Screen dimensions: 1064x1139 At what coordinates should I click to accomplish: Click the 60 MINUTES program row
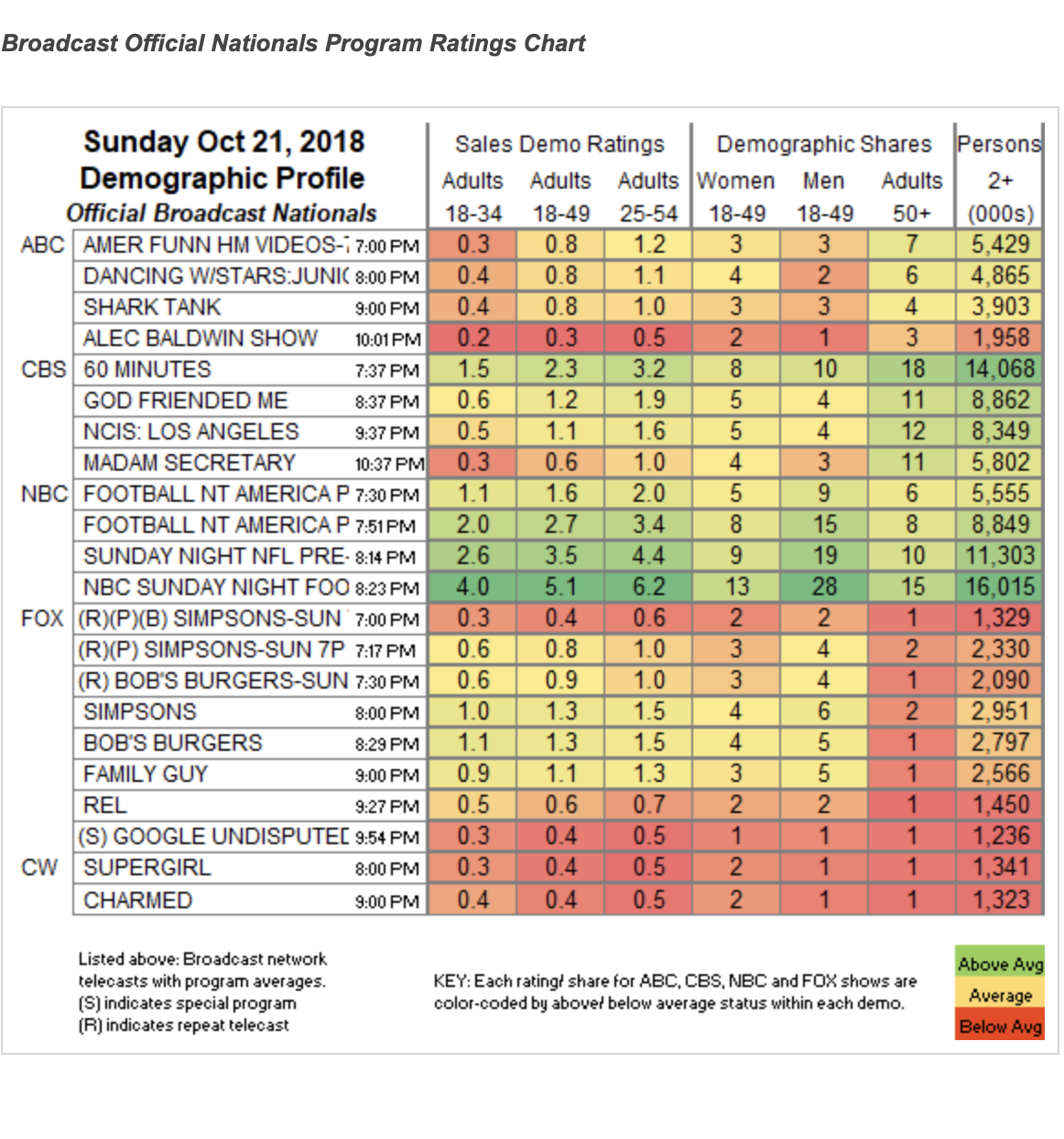(x=558, y=369)
